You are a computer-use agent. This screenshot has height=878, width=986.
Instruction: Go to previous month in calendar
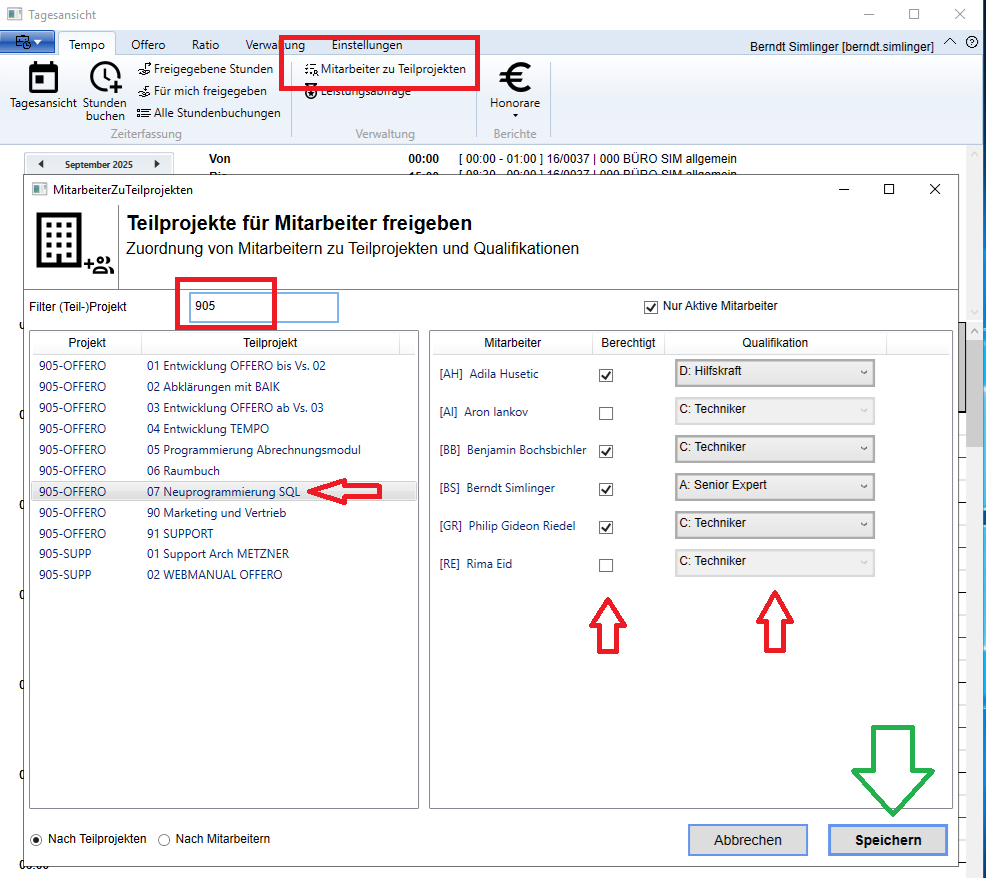tap(41, 164)
